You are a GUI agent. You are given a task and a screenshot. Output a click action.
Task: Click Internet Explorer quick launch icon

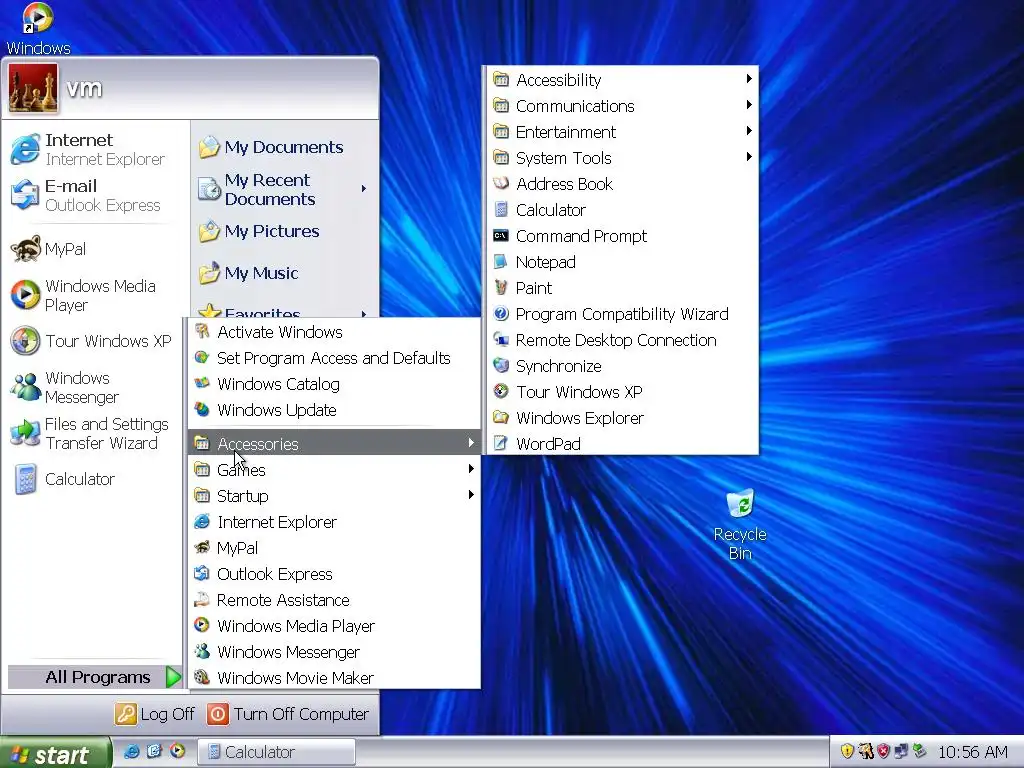coord(131,751)
